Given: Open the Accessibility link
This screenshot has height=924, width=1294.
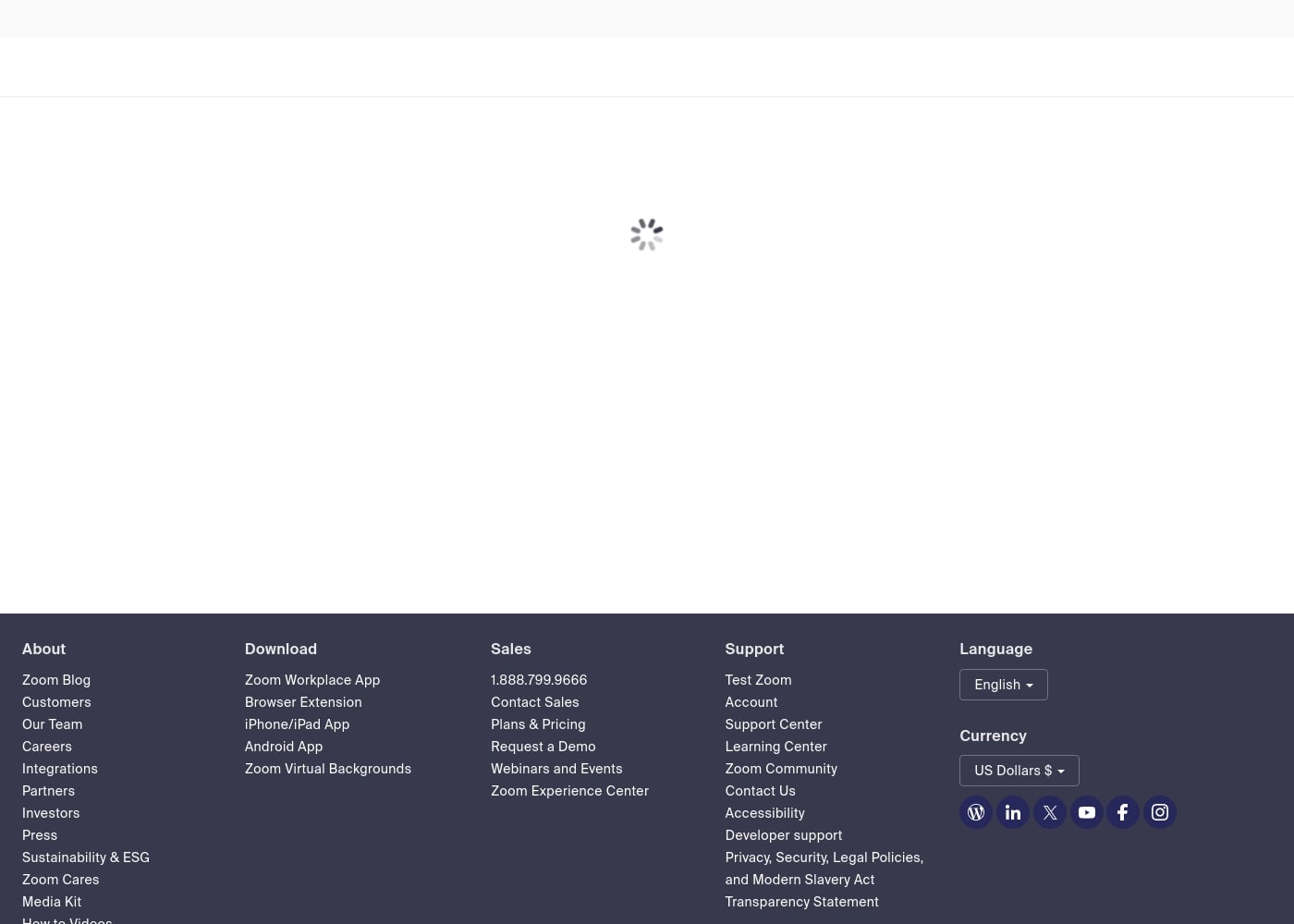Looking at the screenshot, I should (764, 813).
